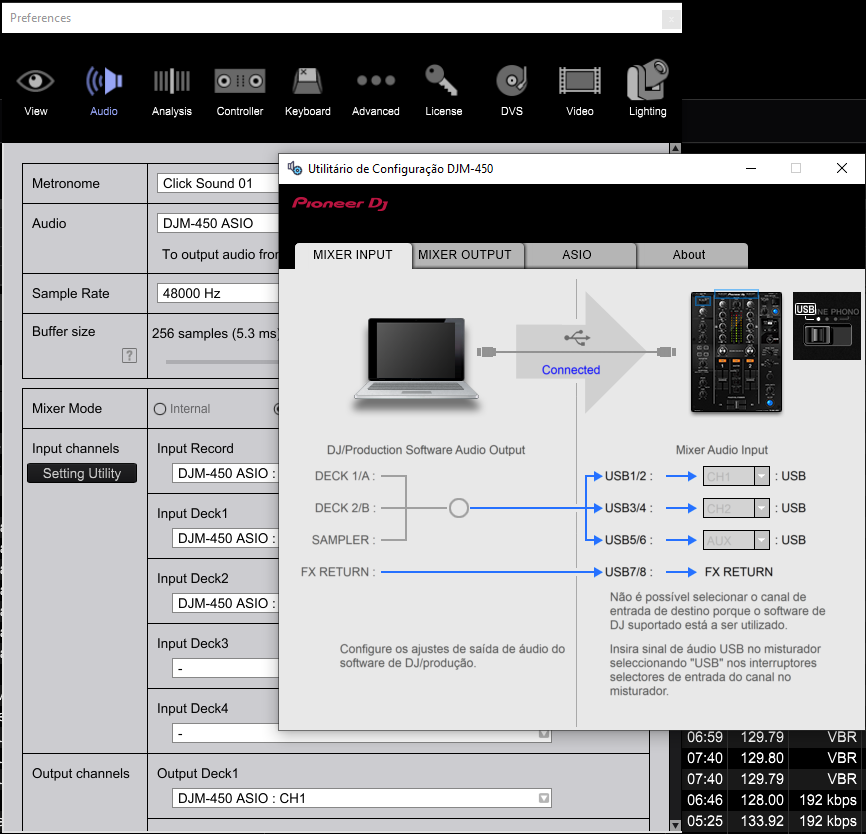The image size is (866, 834).
Task: Click the DJM-450 utility title bar icon
Action: point(295,168)
